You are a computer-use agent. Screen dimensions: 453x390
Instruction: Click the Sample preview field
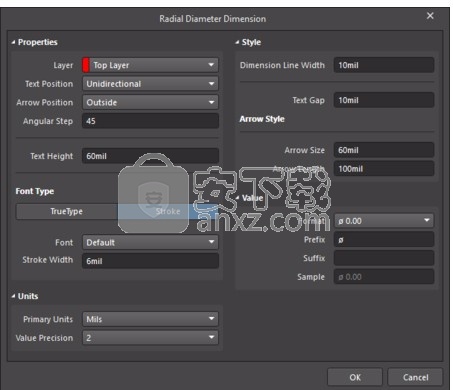384,277
